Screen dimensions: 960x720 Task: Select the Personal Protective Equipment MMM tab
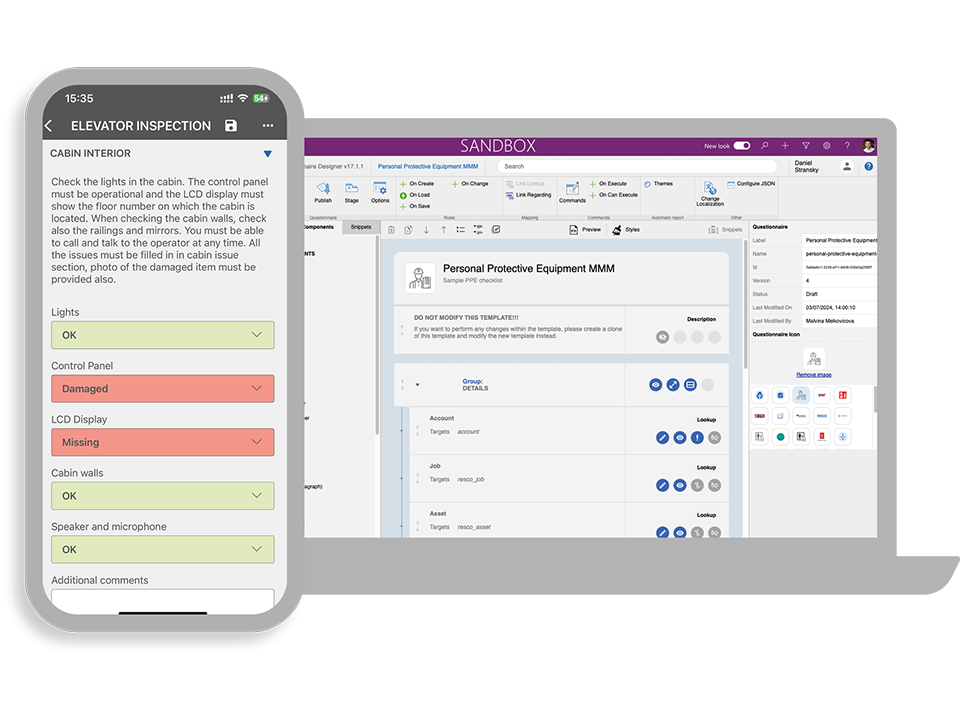[x=428, y=167]
